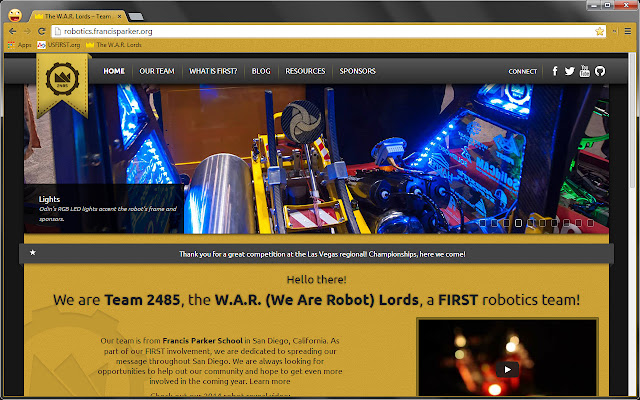Close The W.A.R. Lords browser tab
Screen dimensions: 640x400
click(120, 16)
